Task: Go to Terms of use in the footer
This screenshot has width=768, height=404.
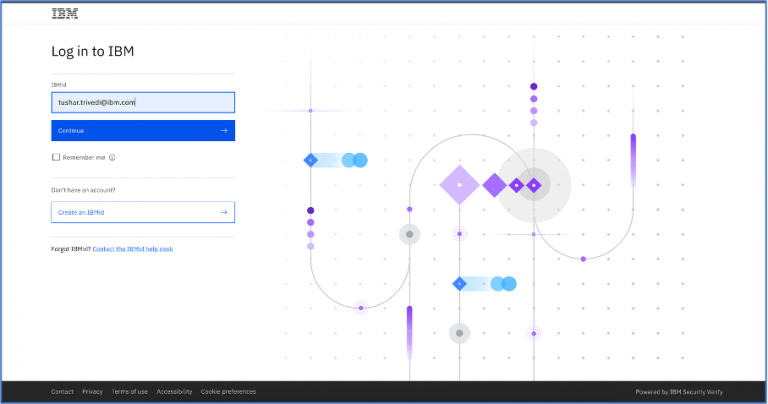Action: (130, 391)
